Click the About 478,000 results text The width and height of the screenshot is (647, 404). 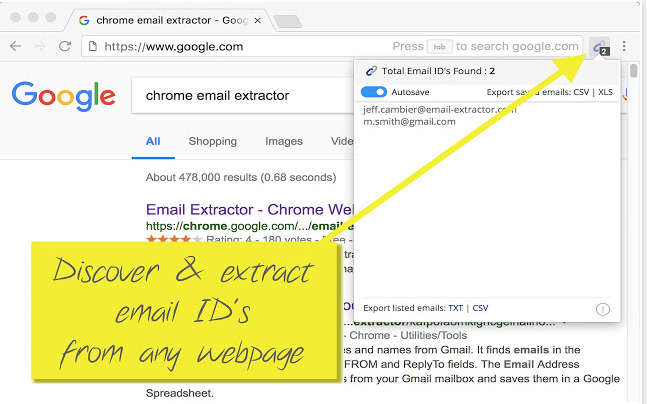[x=241, y=177]
